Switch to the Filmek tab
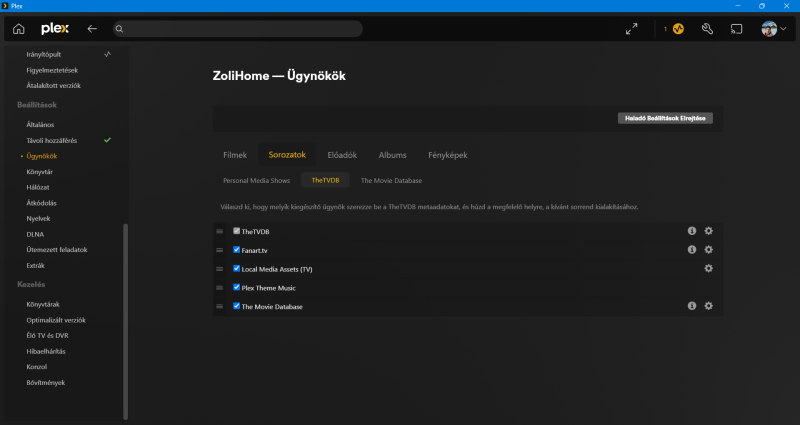This screenshot has width=800, height=425. tap(235, 155)
